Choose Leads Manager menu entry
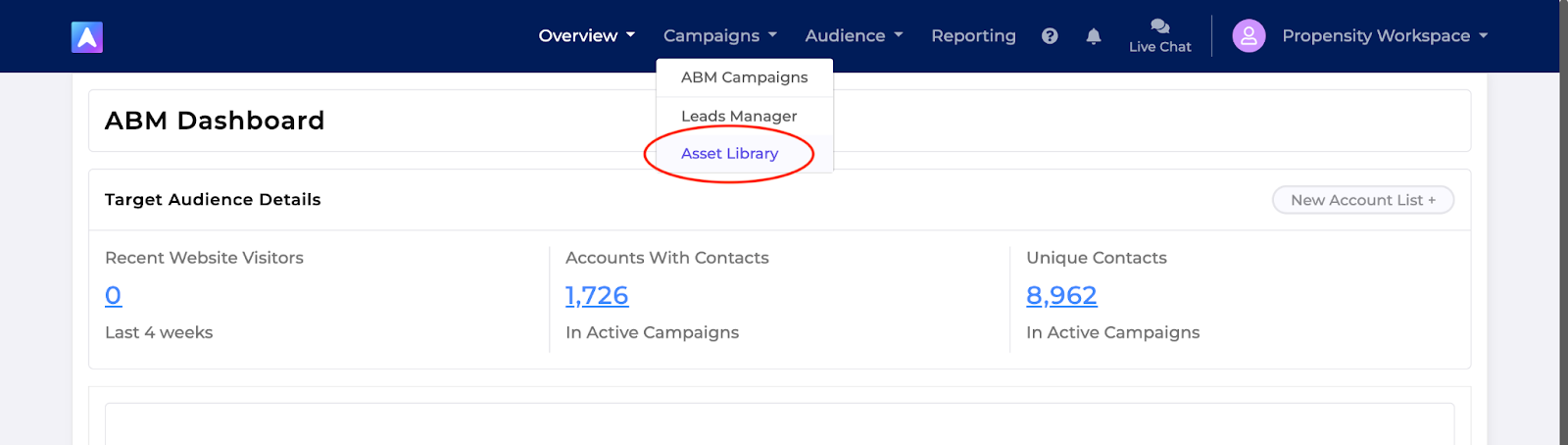 (x=745, y=116)
